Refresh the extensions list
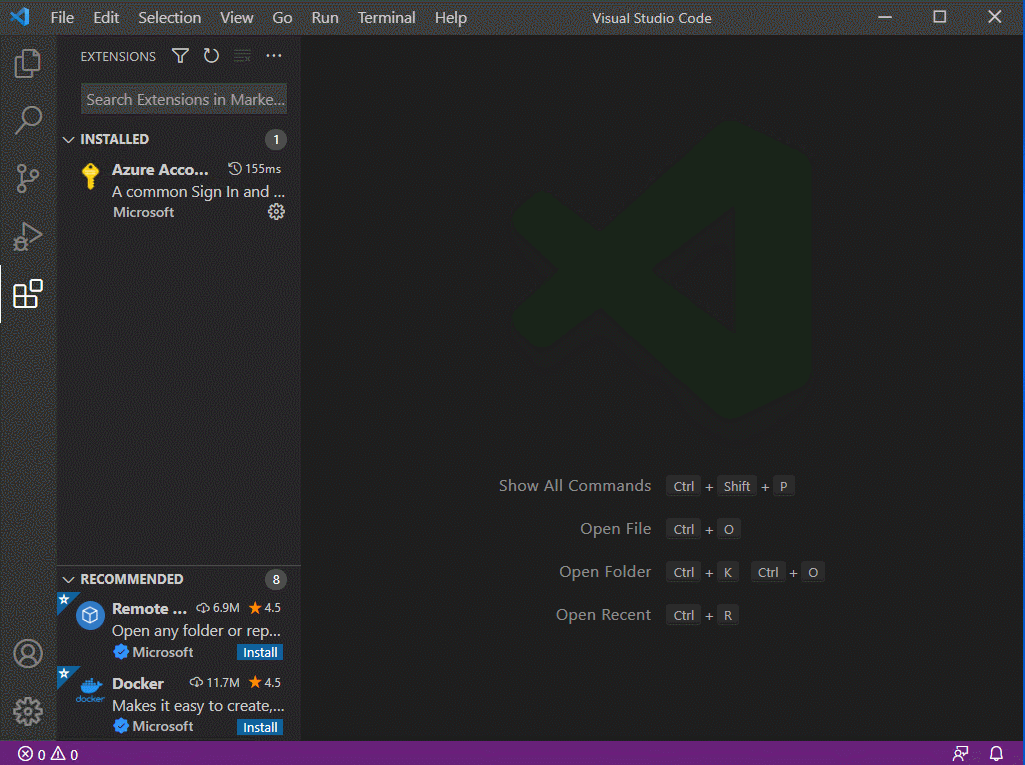 211,56
